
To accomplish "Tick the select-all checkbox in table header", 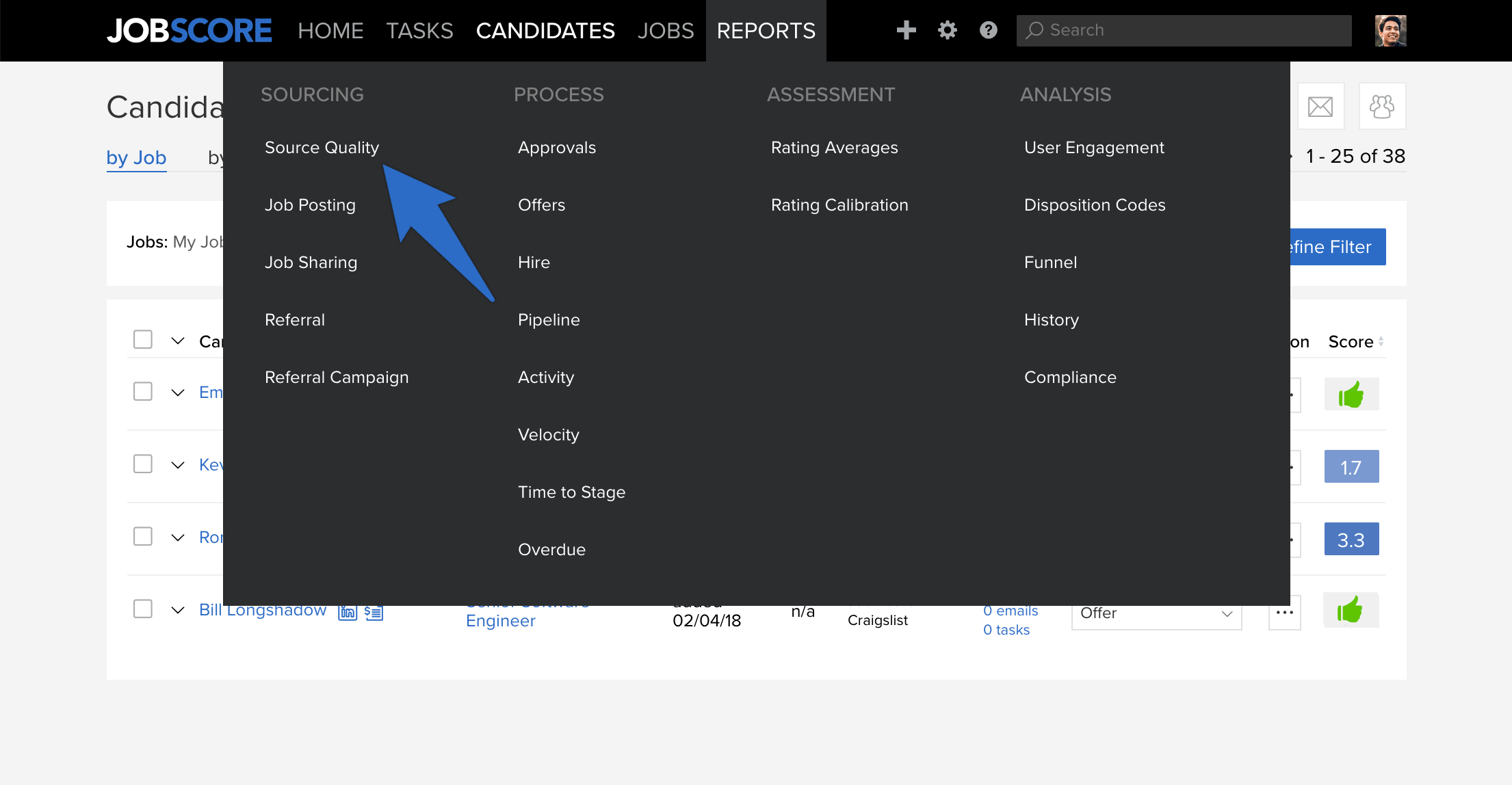I will [x=143, y=340].
